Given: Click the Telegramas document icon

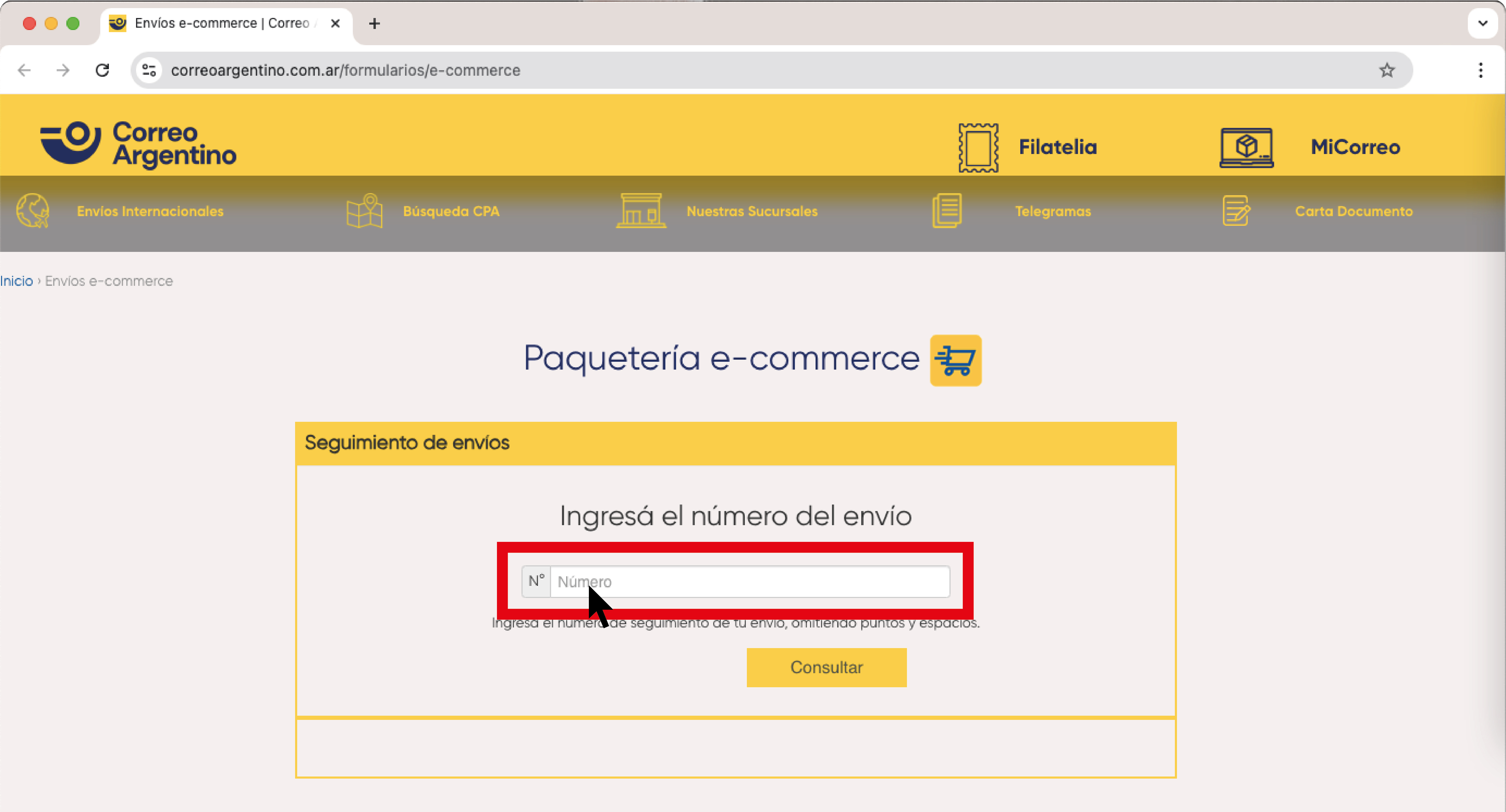Looking at the screenshot, I should point(947,210).
